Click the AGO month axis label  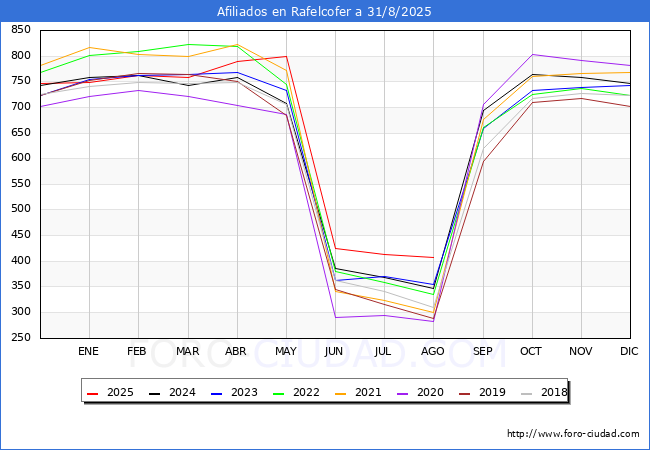433,352
